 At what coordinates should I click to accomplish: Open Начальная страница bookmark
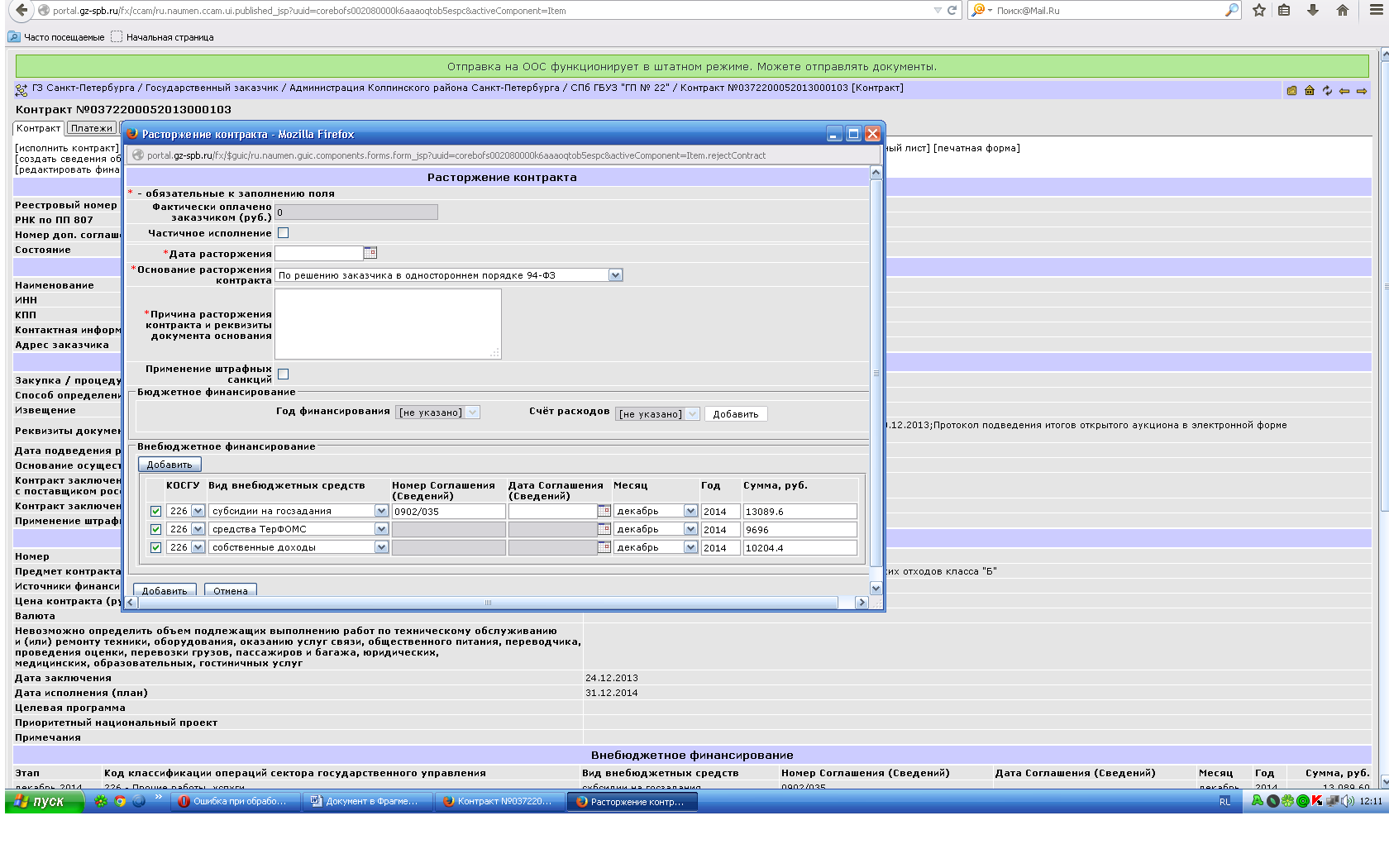tap(163, 37)
